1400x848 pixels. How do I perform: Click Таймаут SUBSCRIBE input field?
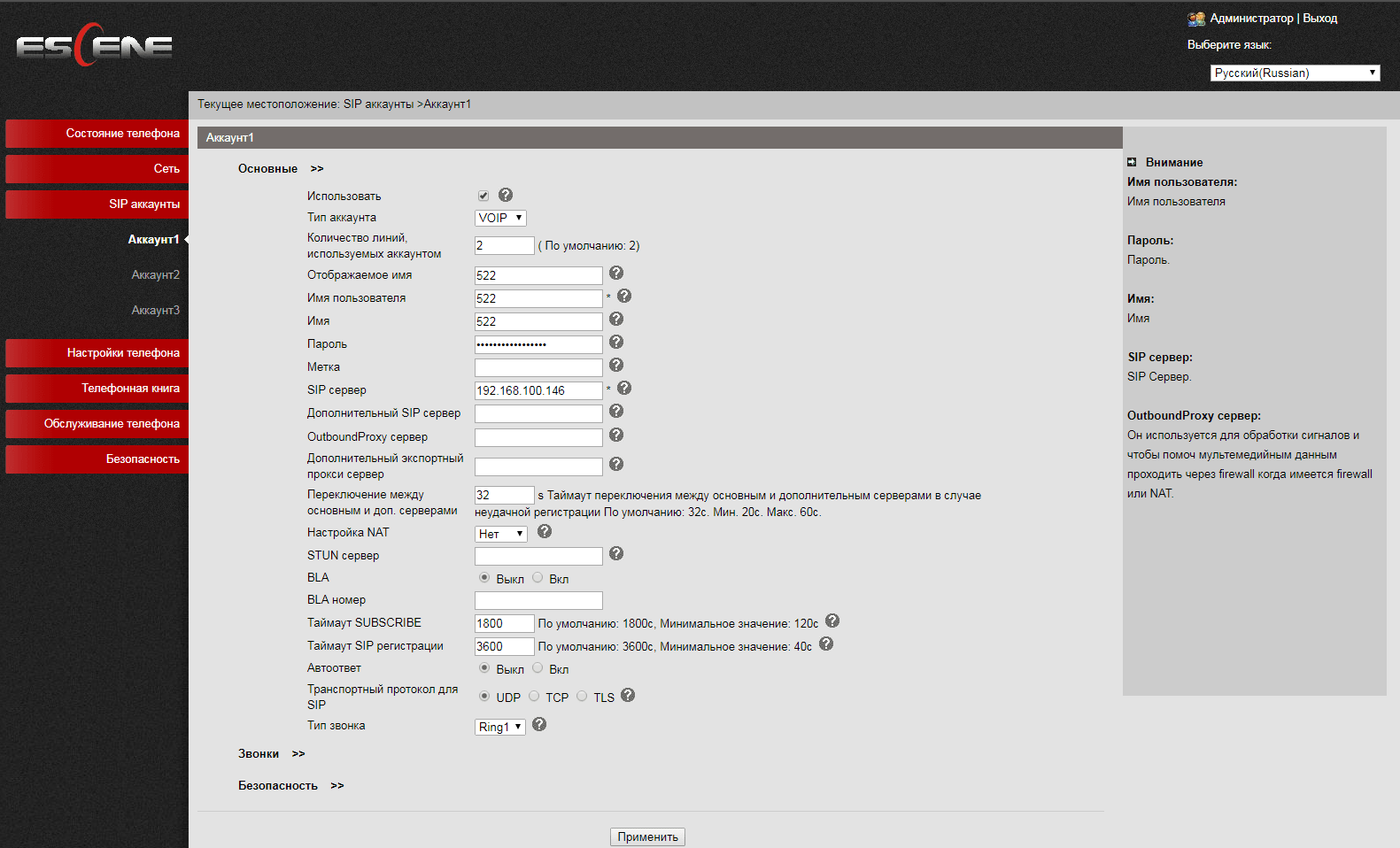[505, 623]
